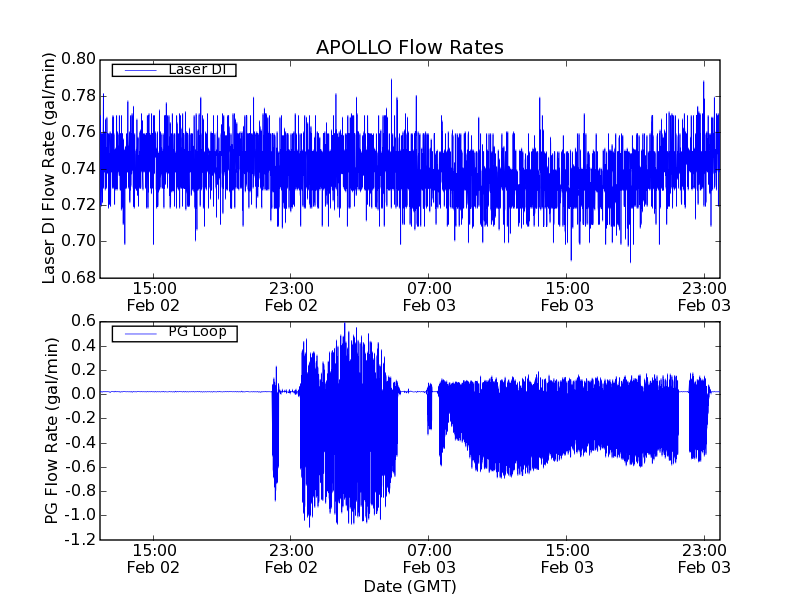Click the "Date (GMT)" x-axis label
The width and height of the screenshot is (800, 600).
pos(410,587)
